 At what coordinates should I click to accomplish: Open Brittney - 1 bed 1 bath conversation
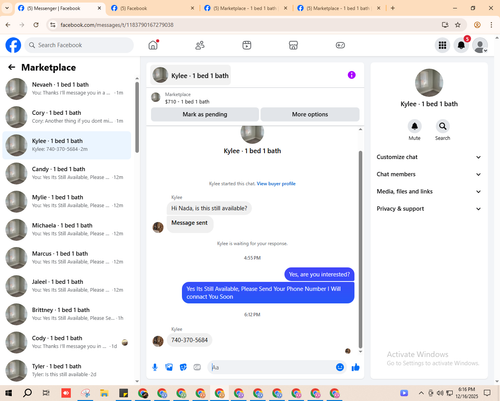tap(67, 314)
